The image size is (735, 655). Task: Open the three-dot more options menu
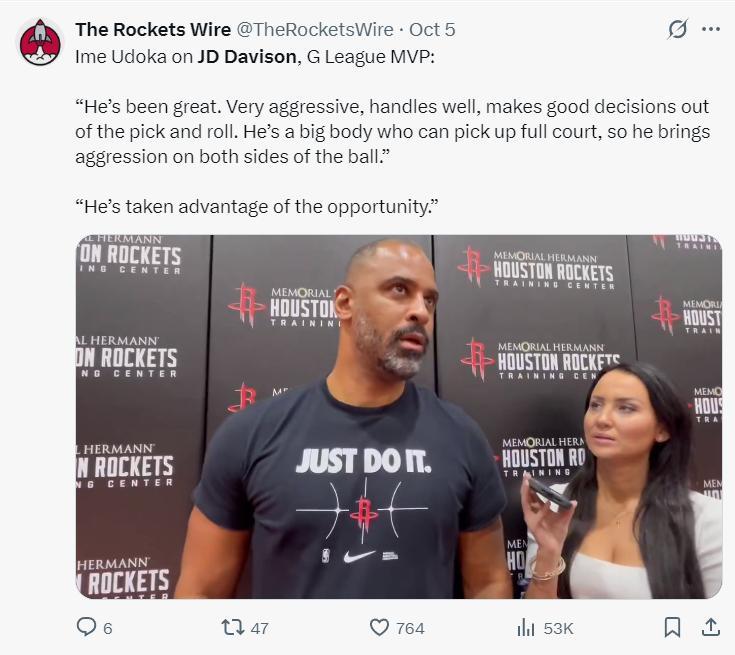click(711, 29)
